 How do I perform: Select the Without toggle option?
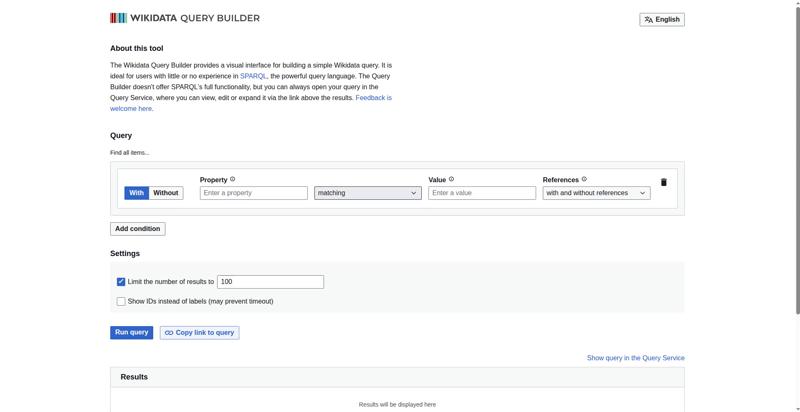click(166, 193)
